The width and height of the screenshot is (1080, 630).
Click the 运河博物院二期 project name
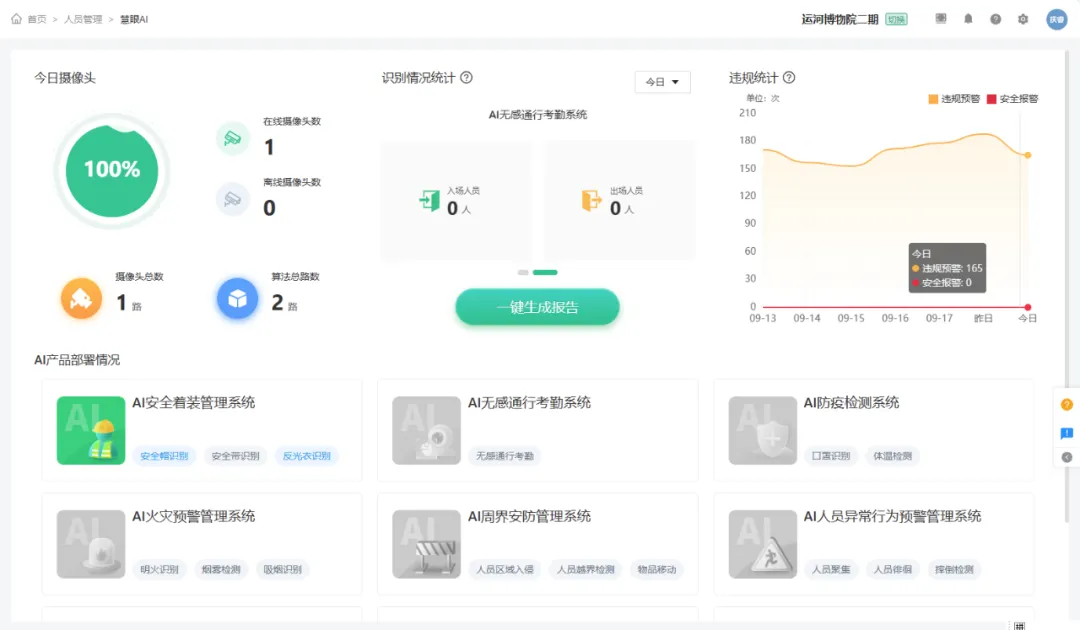(x=840, y=19)
